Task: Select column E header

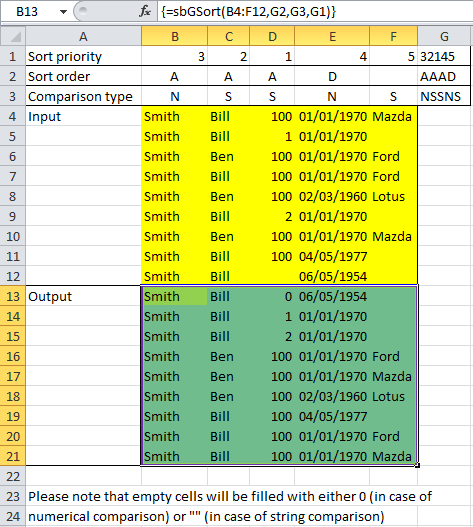Action: (332, 36)
